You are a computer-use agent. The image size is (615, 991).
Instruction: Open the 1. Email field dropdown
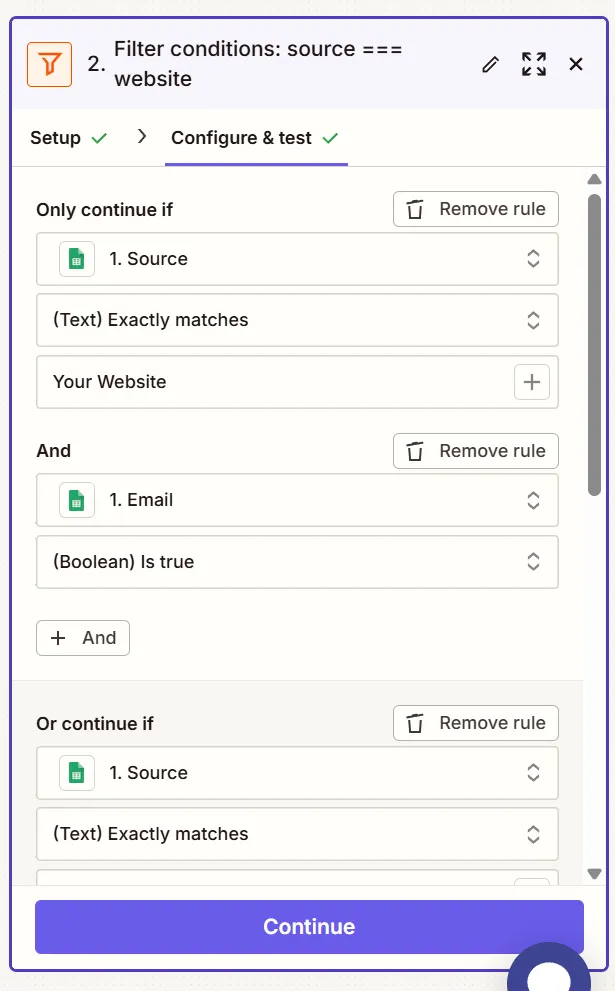click(x=297, y=500)
